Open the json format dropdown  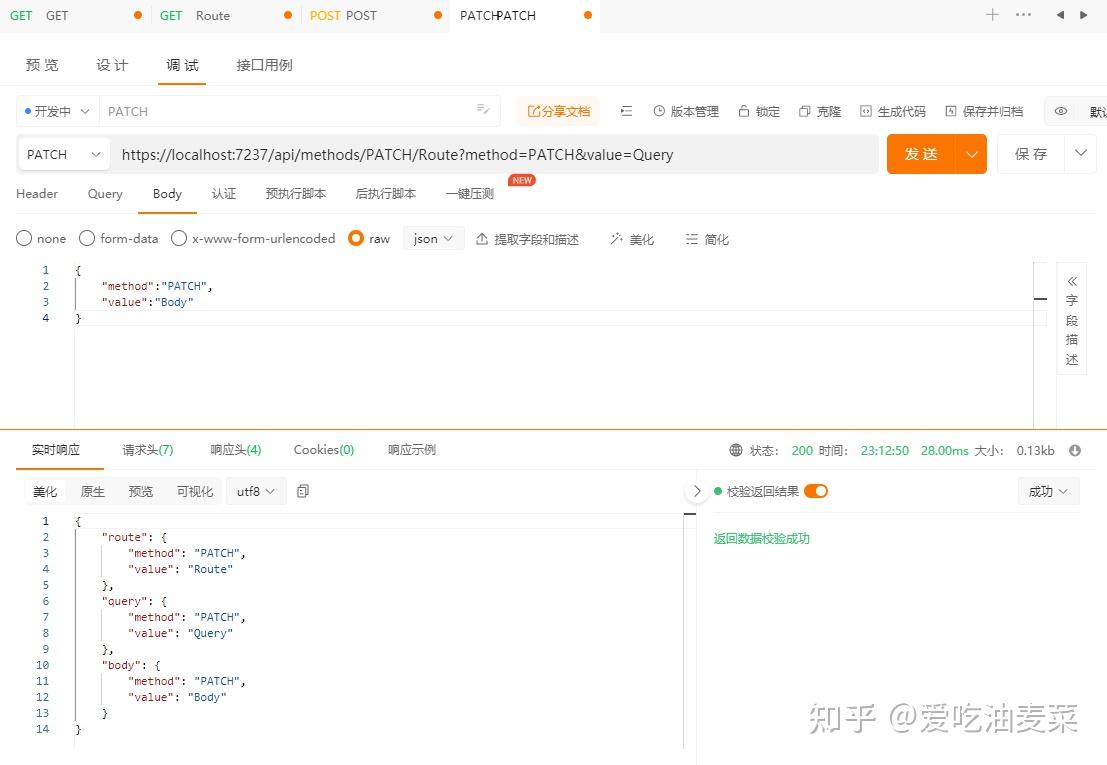tap(432, 238)
